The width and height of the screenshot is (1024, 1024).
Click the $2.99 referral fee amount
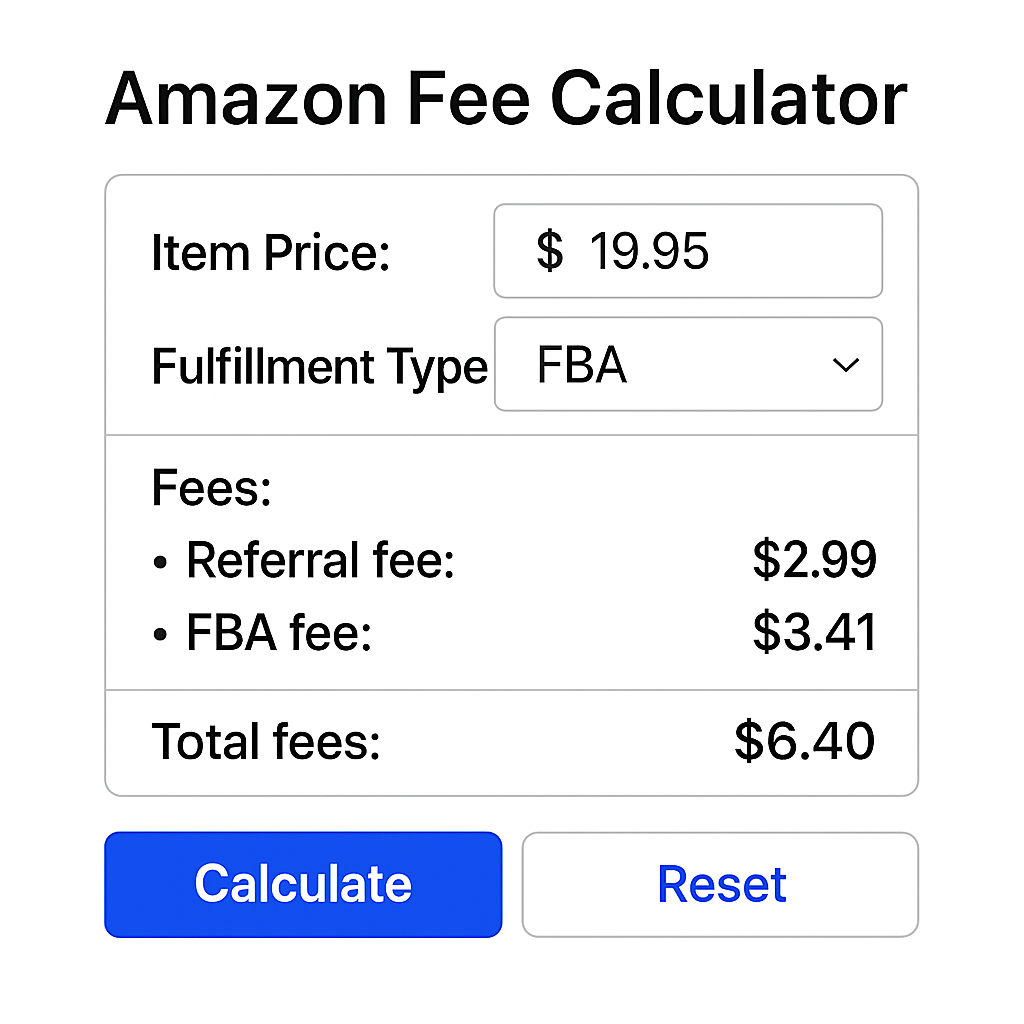815,560
